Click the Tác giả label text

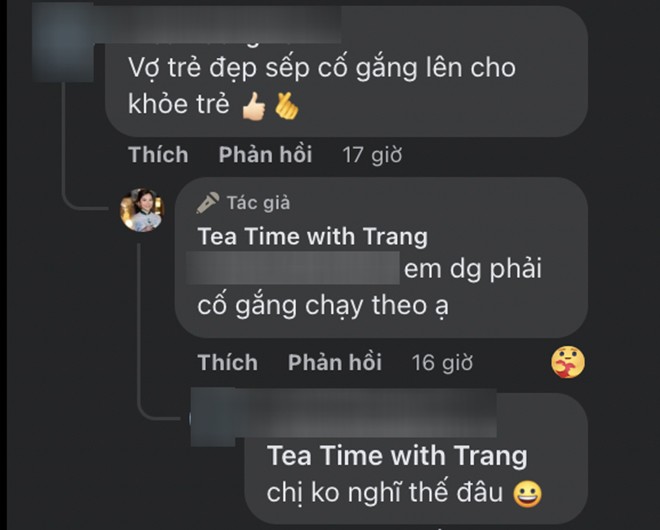[x=258, y=203]
